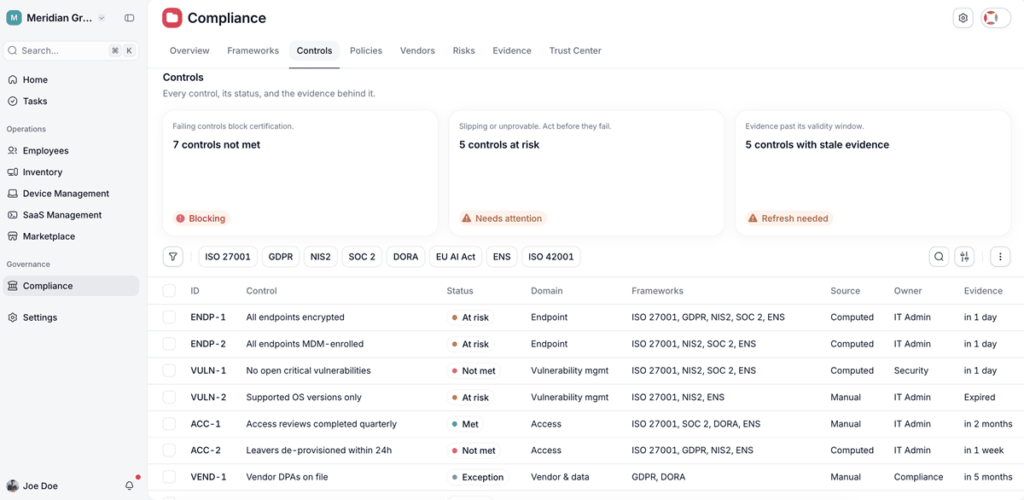This screenshot has width=1024, height=500.
Task: Switch to the Evidence tab
Action: [x=512, y=50]
